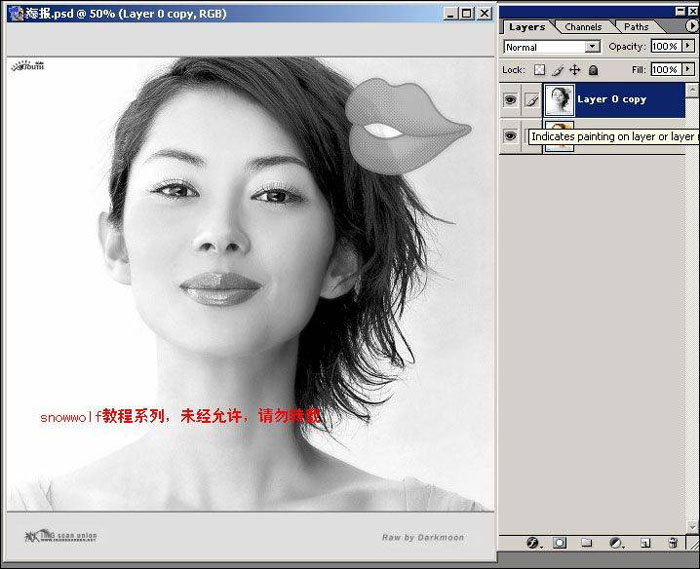Expand the Opacity slider arrow

click(x=689, y=47)
